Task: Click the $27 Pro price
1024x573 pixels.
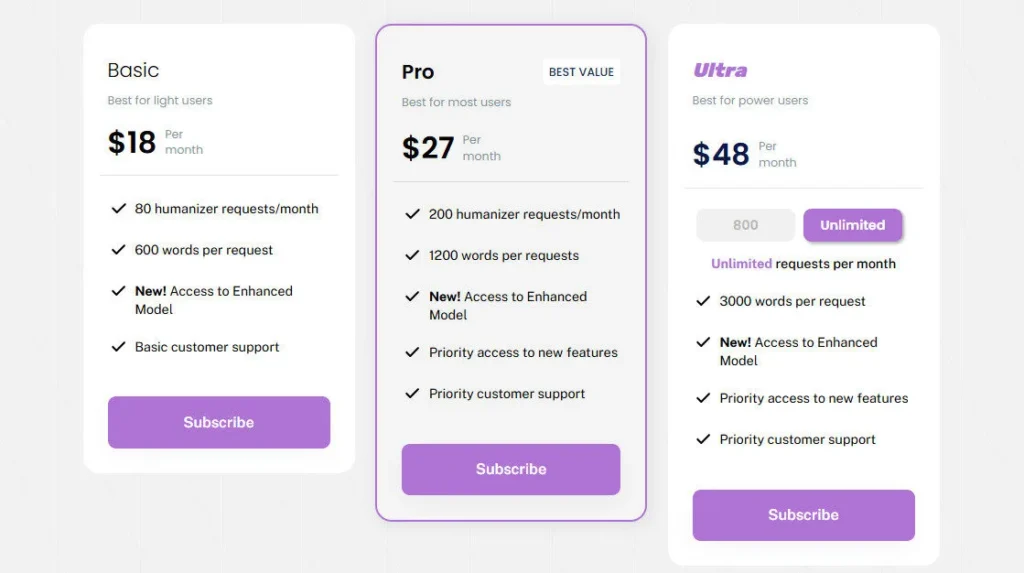Action: click(428, 148)
